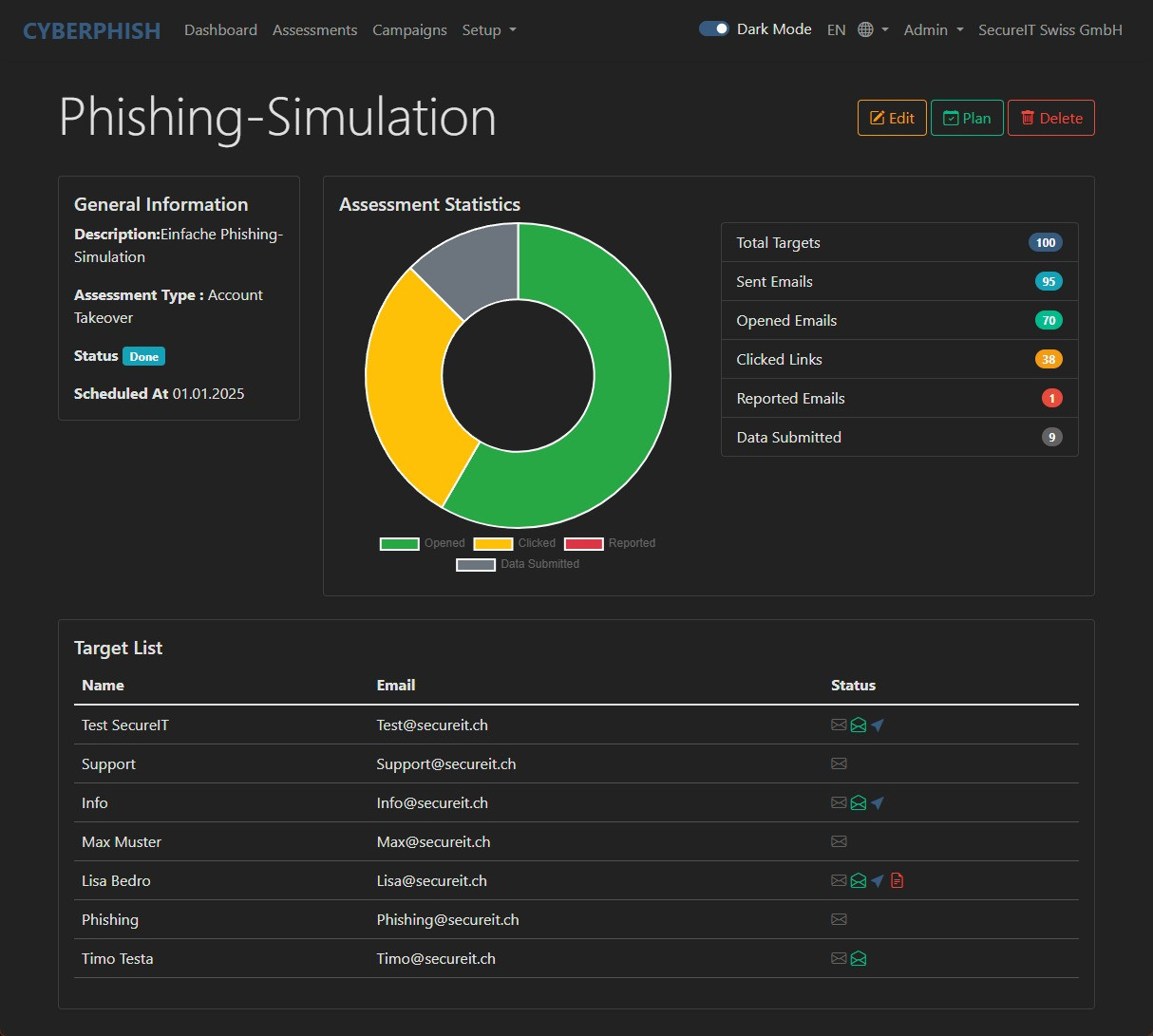Screen dimensions: 1153x1036
Task: Hide the Clicked series via legend
Action: (x=515, y=543)
